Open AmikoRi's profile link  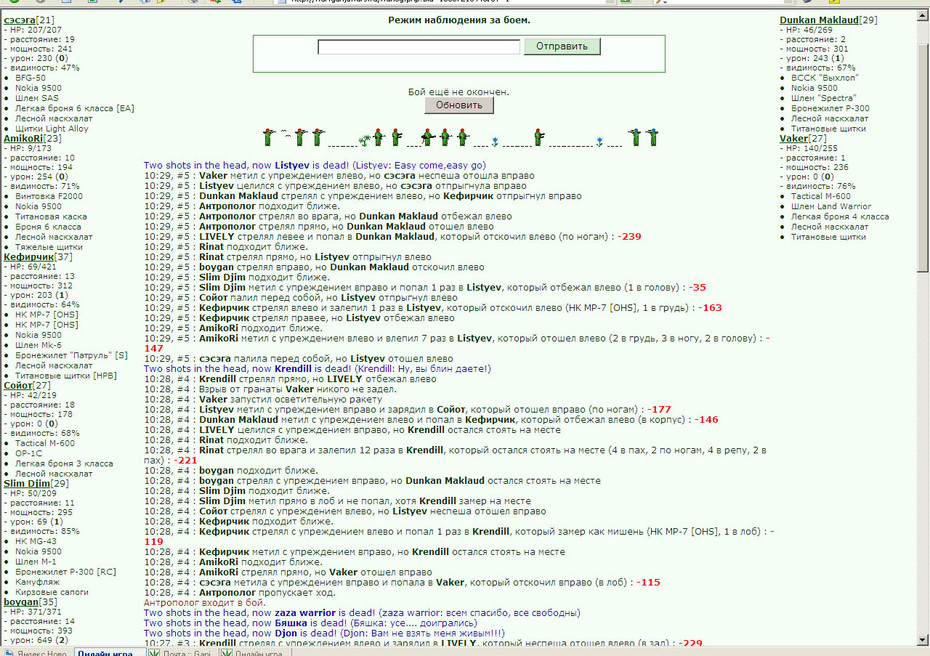(x=23, y=139)
